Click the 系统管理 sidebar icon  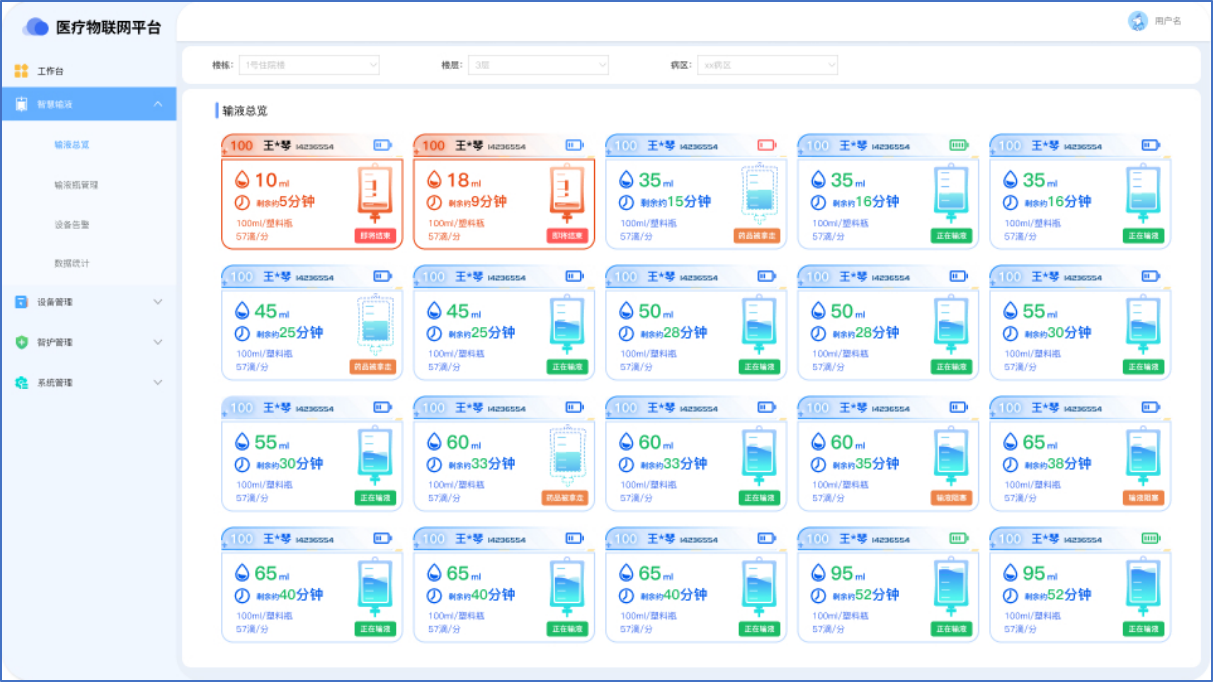click(x=21, y=383)
